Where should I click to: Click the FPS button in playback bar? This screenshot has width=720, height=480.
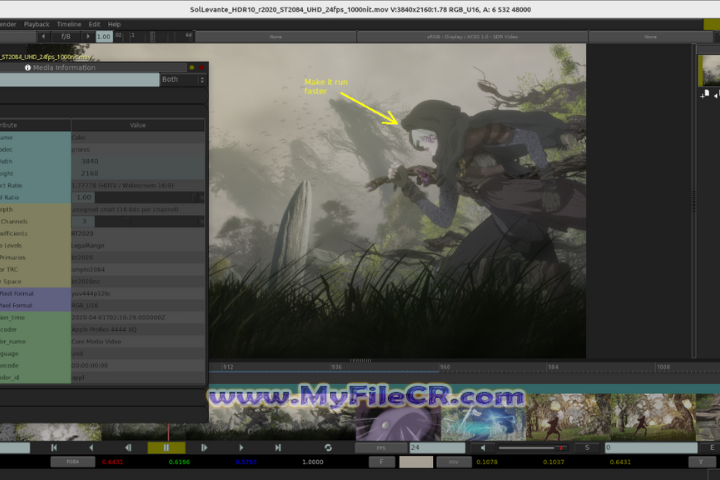[382, 448]
